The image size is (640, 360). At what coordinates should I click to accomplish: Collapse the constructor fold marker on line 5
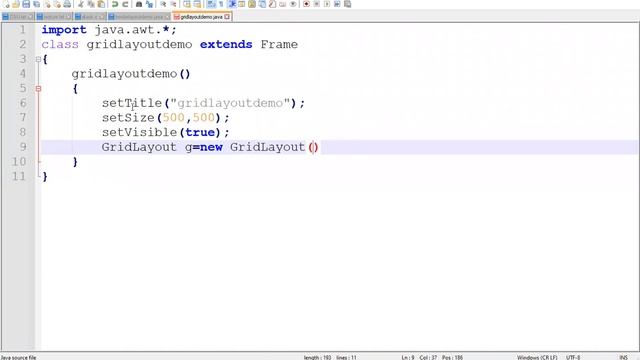point(38,89)
